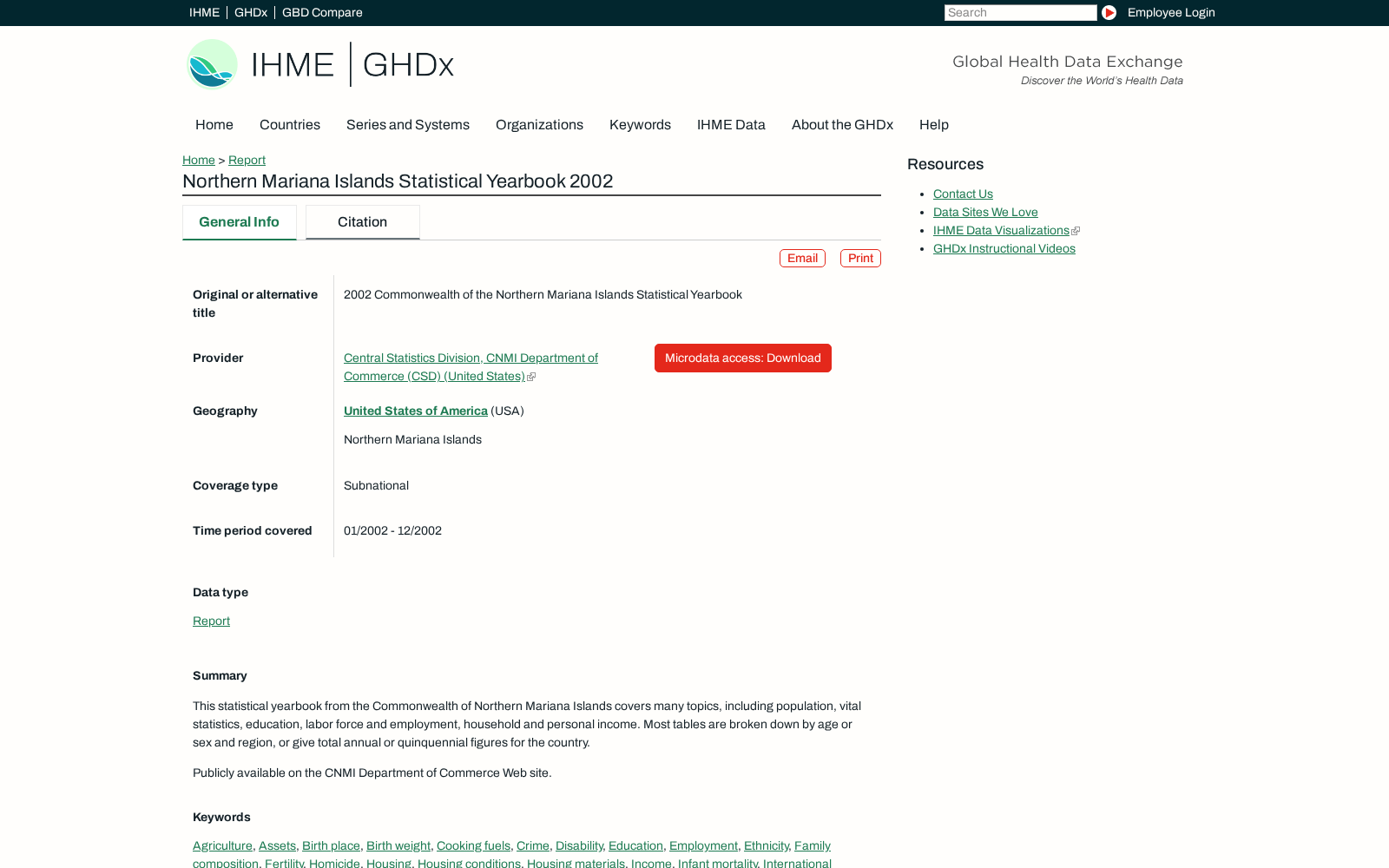
Task: Click the red search submit arrow icon
Action: 1109,12
